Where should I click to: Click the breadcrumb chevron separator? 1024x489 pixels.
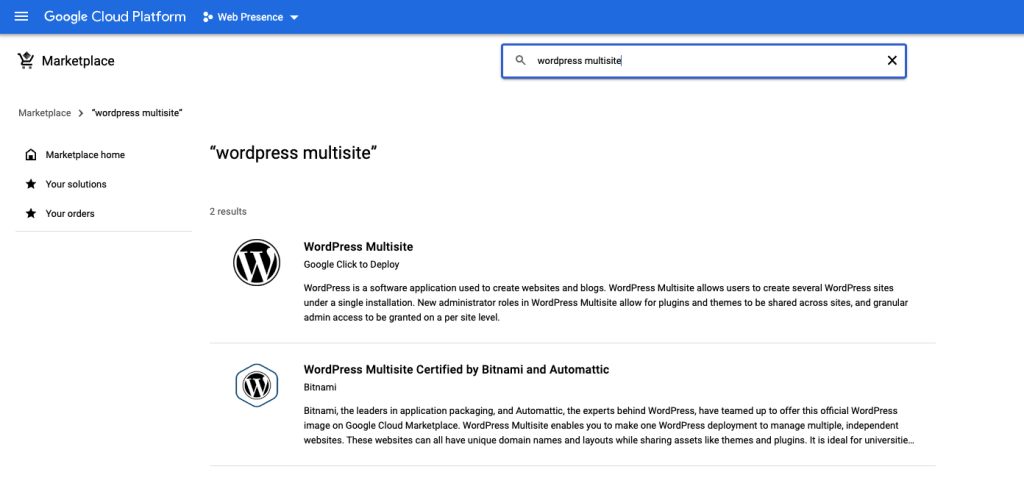click(x=80, y=113)
